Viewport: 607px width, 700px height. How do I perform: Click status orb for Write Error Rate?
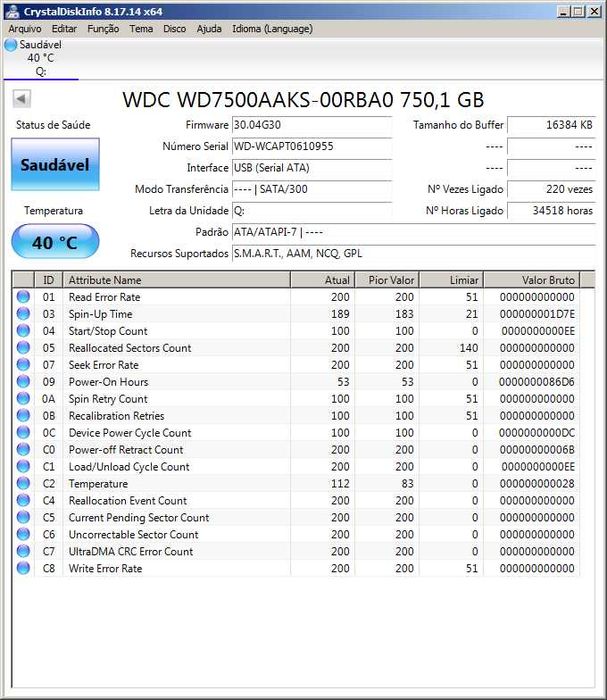pos(23,568)
